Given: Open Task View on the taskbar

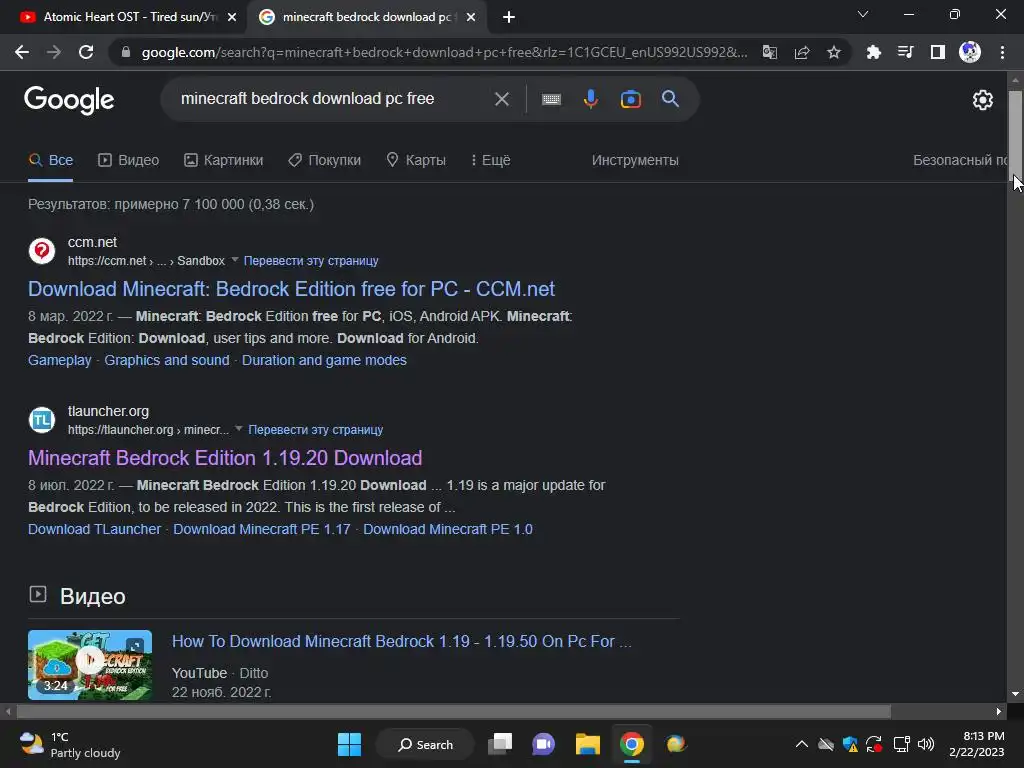Looking at the screenshot, I should click(500, 744).
